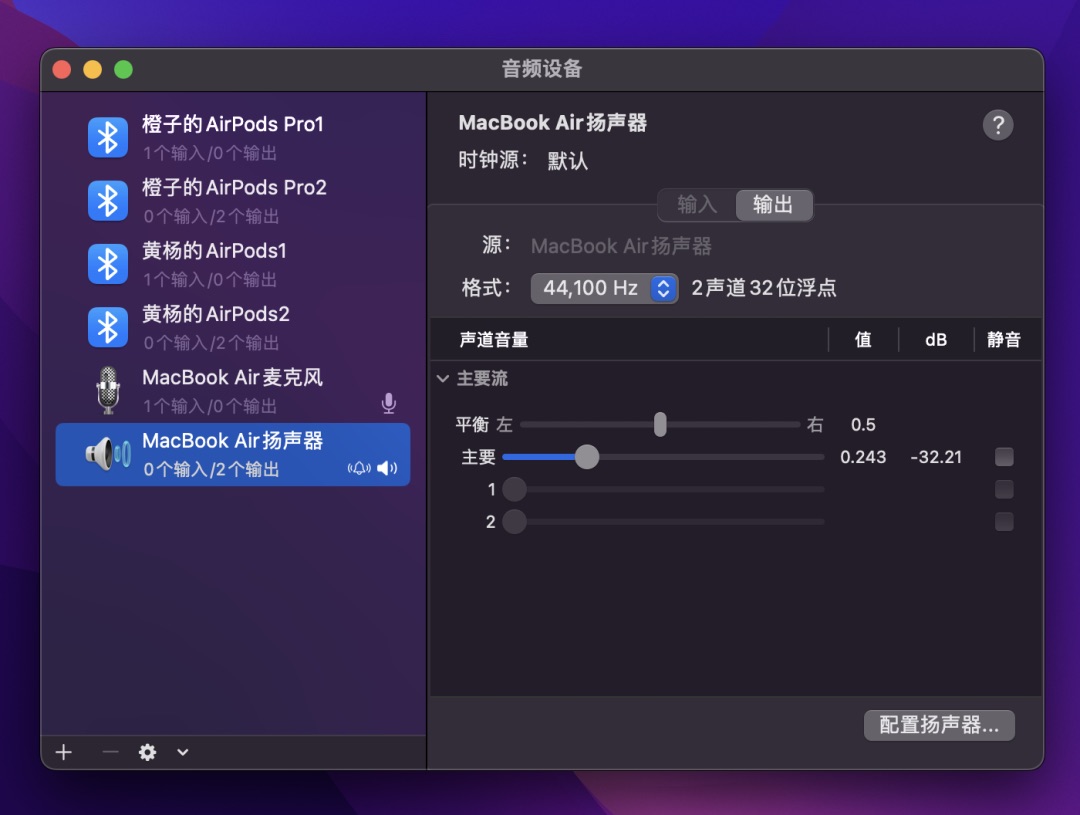
Task: Click Bluetooth icon for 橙子的AirPods Pro2
Action: pos(107,201)
